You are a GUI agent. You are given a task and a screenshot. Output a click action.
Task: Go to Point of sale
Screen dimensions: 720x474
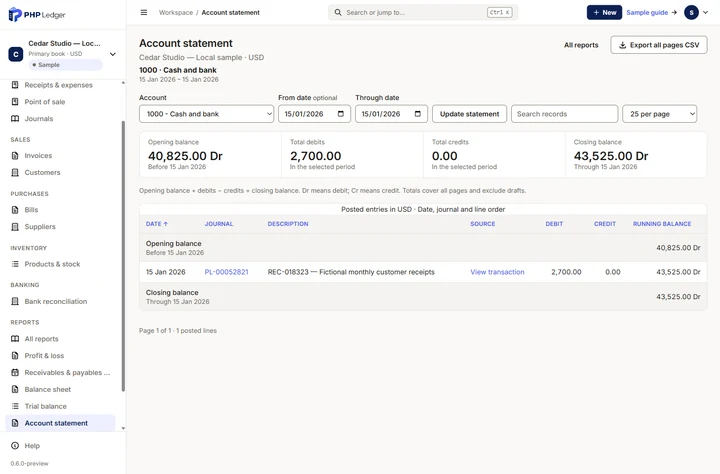click(x=45, y=102)
